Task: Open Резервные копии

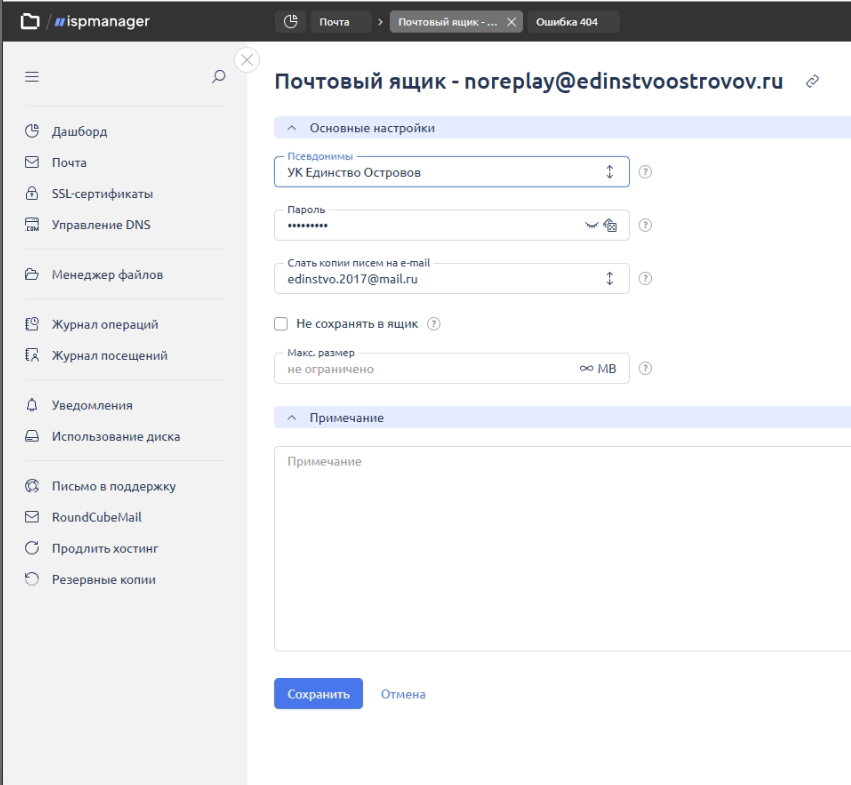Action: (90, 579)
